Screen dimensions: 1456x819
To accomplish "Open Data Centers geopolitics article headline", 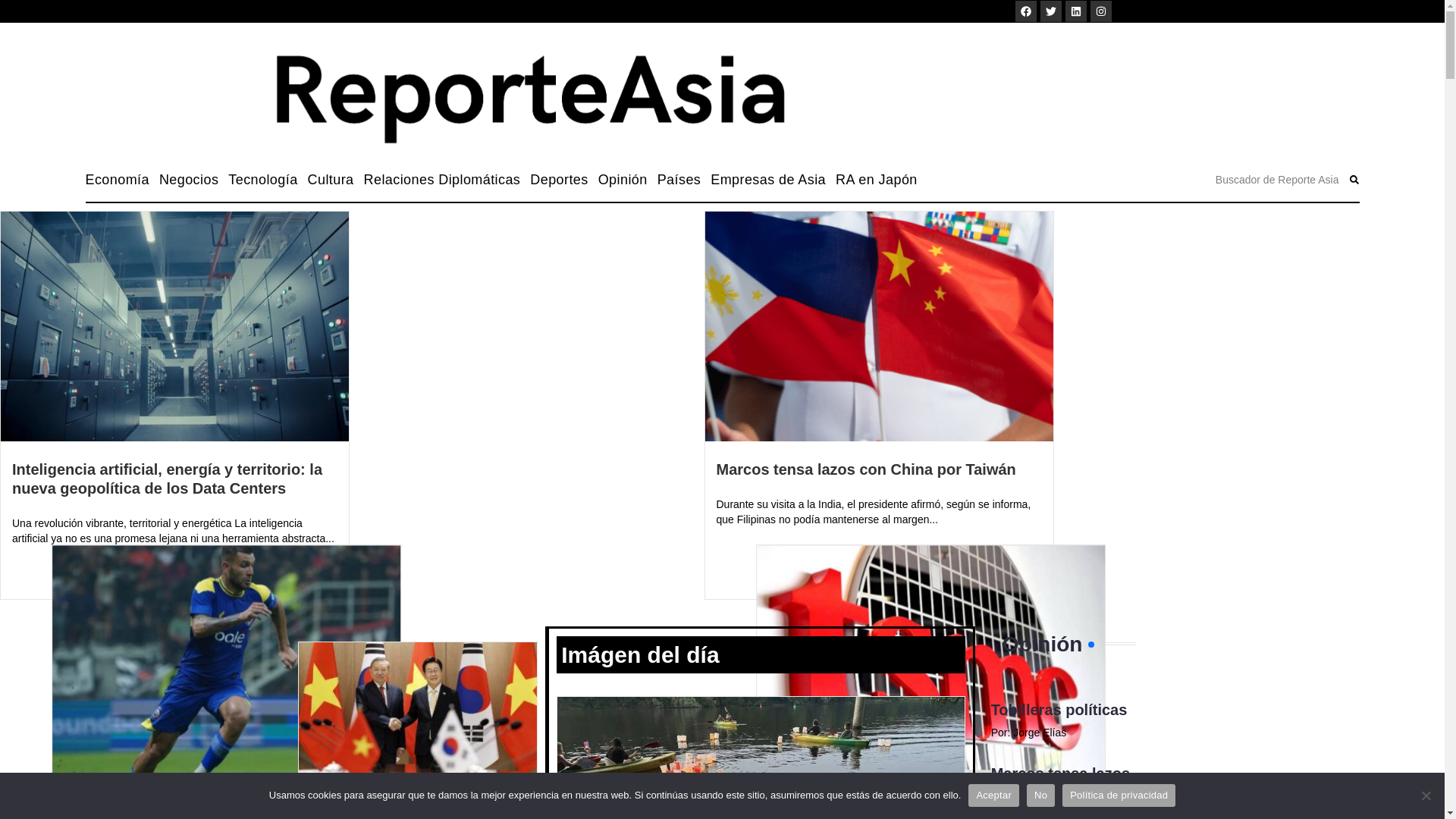I will click(x=167, y=479).
